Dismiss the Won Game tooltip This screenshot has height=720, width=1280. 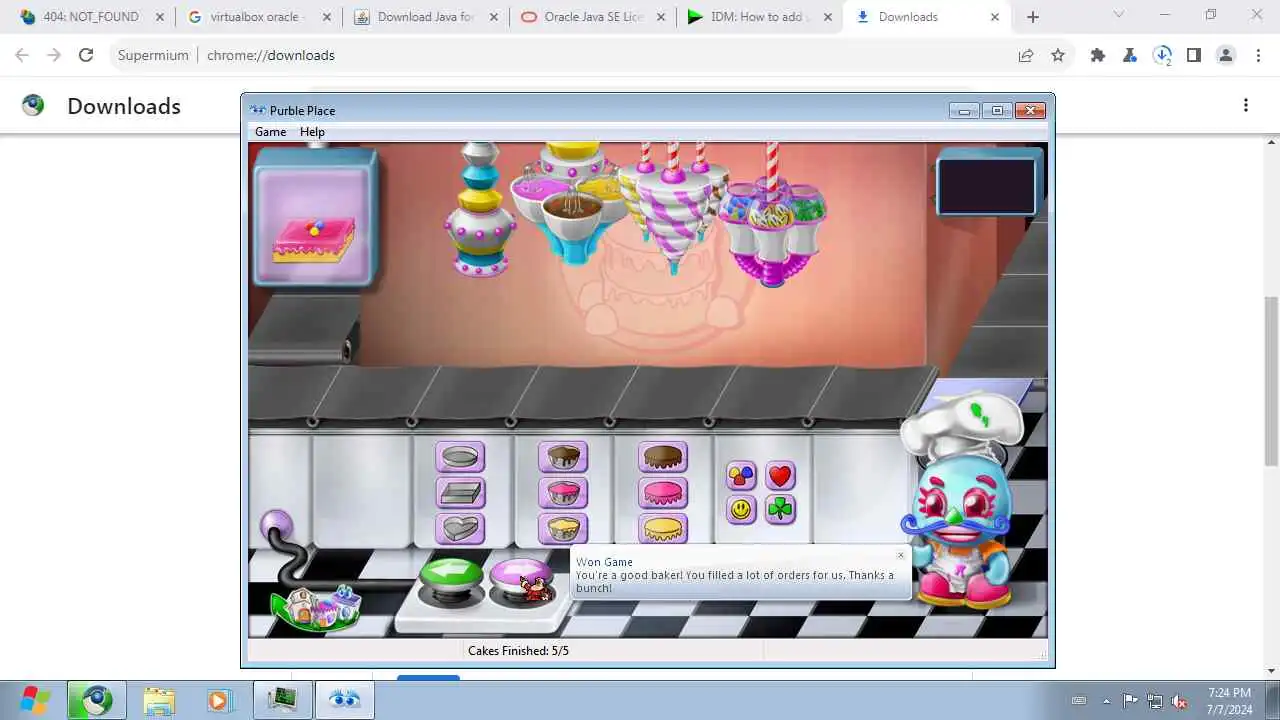[900, 555]
